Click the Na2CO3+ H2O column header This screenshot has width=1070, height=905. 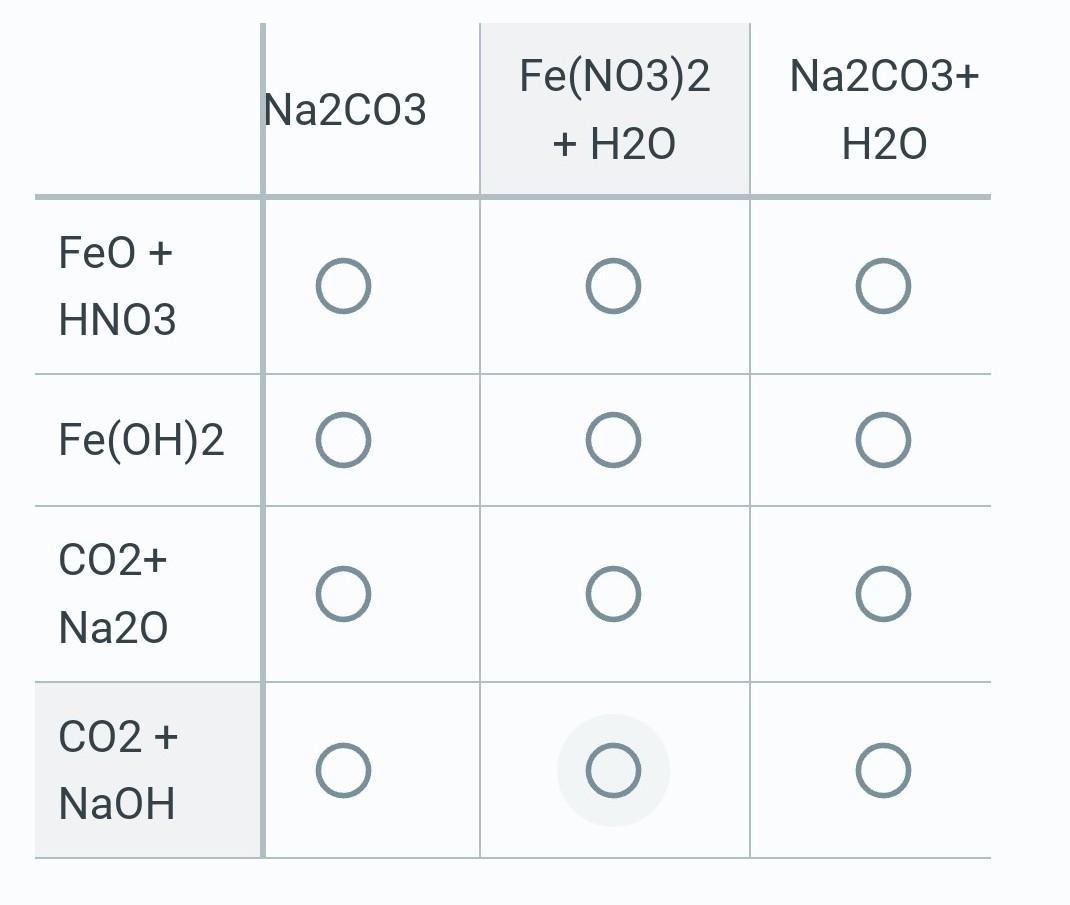point(884,110)
